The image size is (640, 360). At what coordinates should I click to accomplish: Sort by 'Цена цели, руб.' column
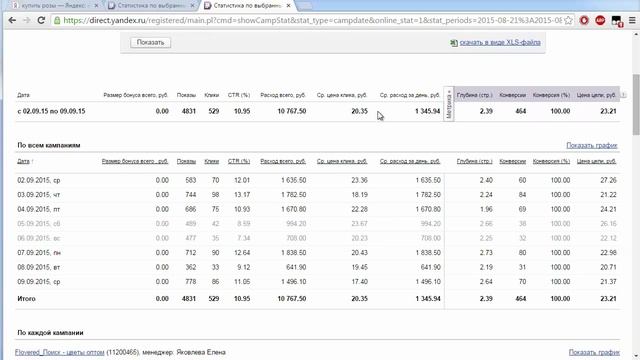(596, 161)
